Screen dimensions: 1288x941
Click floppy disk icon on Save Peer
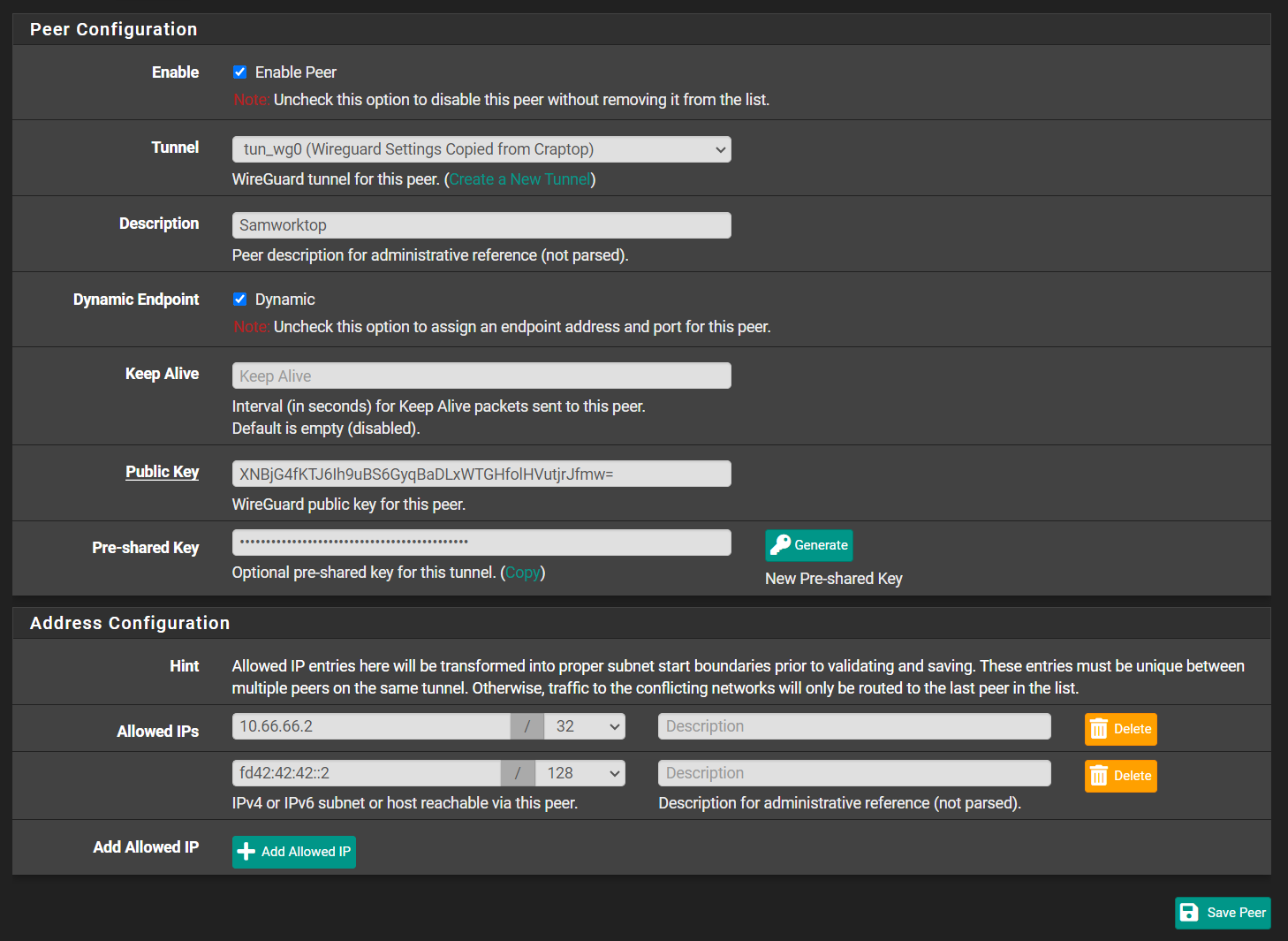1189,913
